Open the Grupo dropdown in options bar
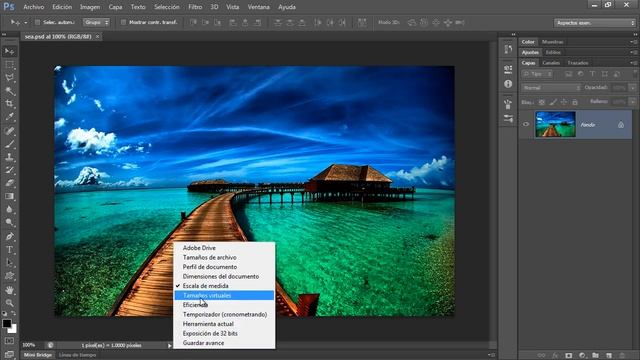This screenshot has height=360, width=640. click(x=96, y=22)
